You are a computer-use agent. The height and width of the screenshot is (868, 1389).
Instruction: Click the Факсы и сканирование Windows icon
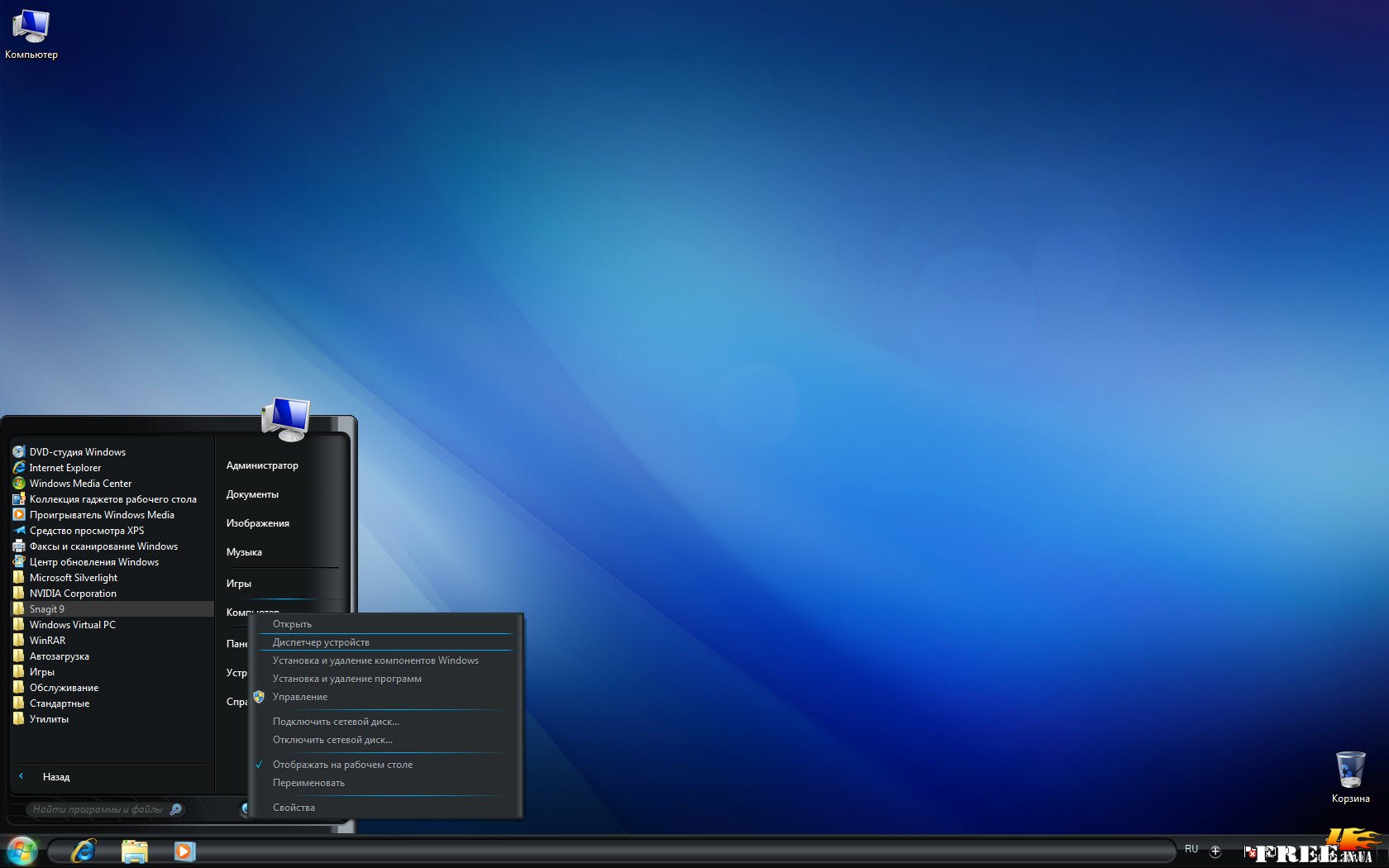19,546
